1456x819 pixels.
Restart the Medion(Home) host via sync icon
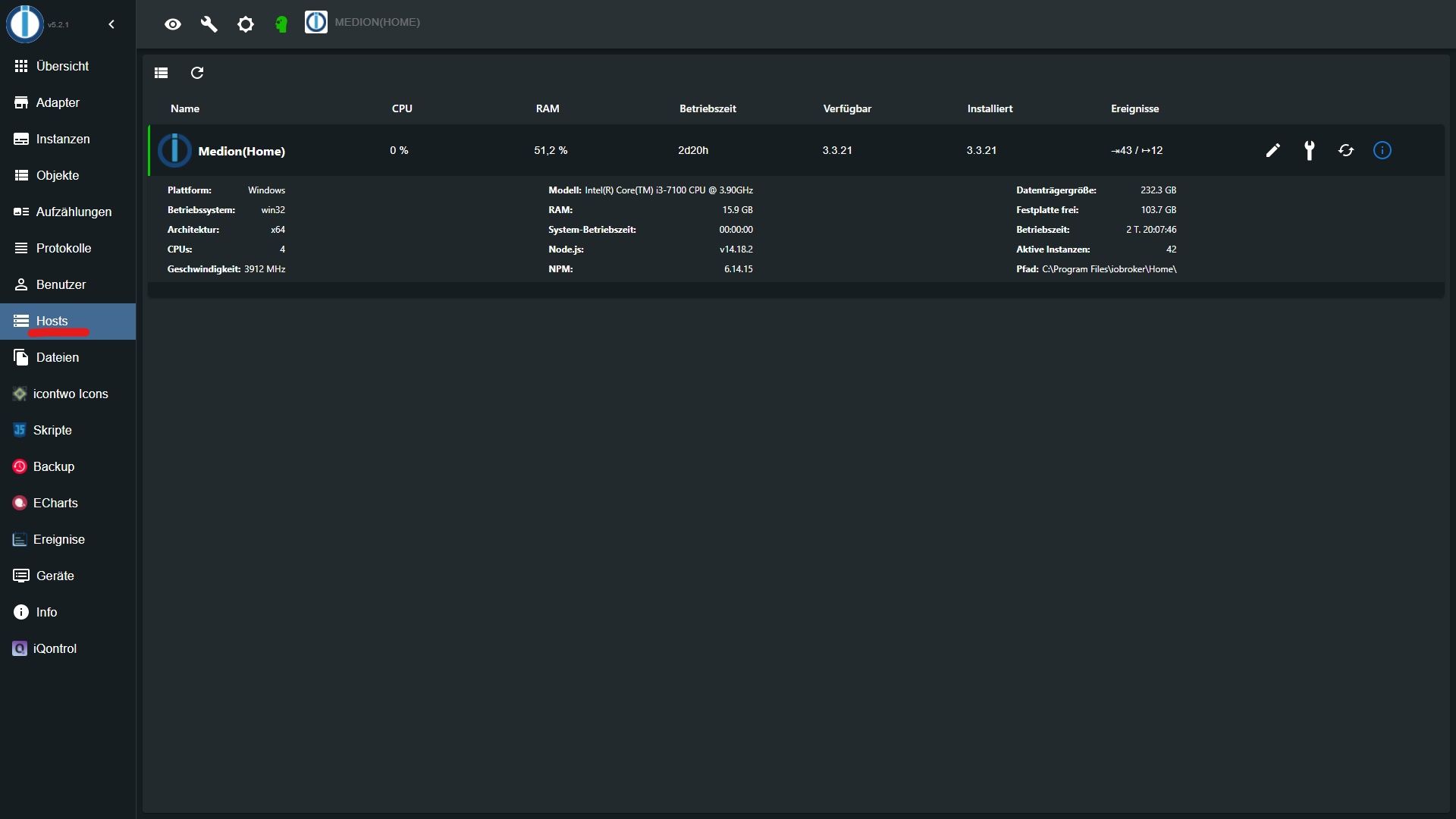[x=1345, y=150]
